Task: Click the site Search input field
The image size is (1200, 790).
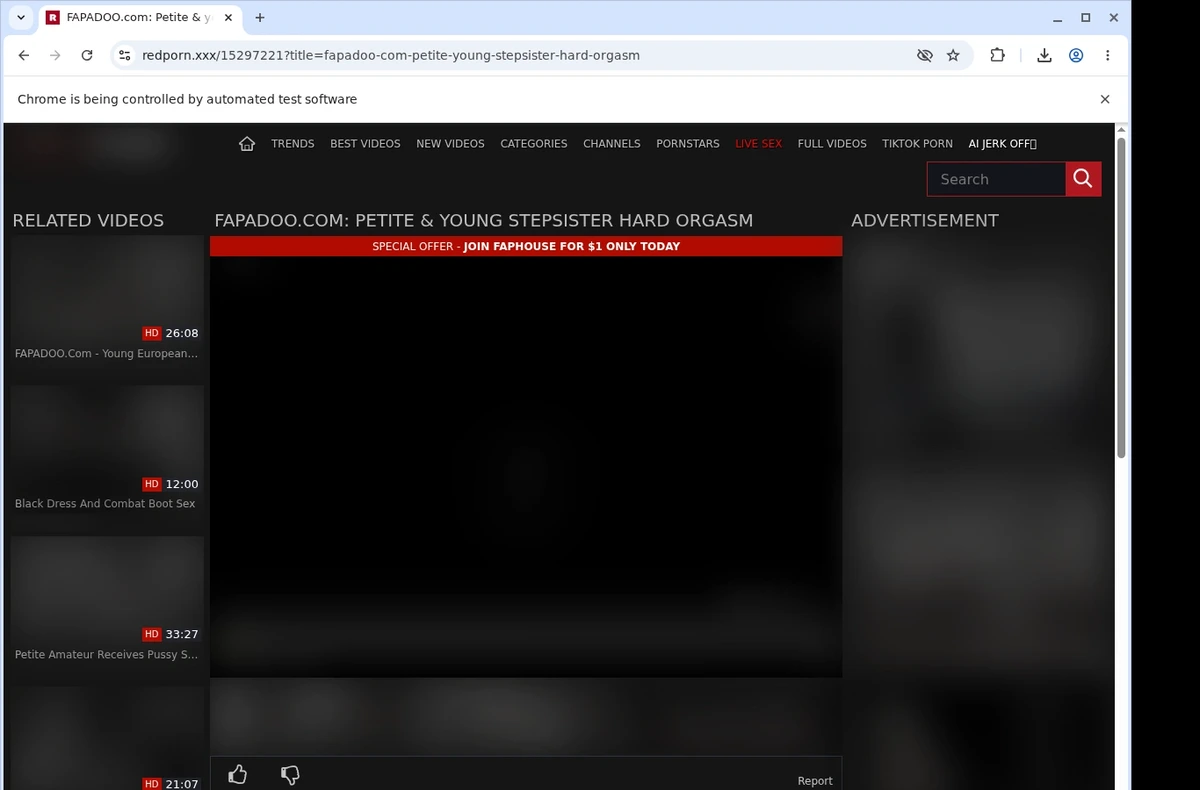Action: point(996,179)
